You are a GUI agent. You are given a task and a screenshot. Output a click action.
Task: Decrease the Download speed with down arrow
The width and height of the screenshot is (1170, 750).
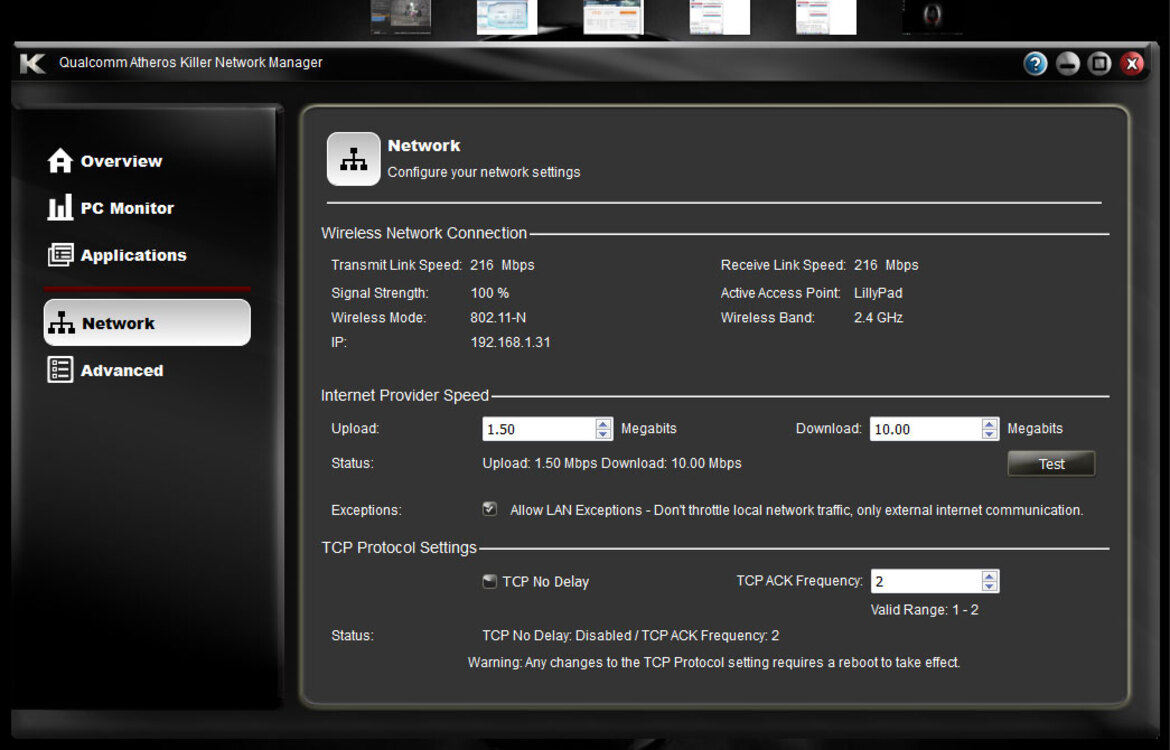(x=989, y=434)
